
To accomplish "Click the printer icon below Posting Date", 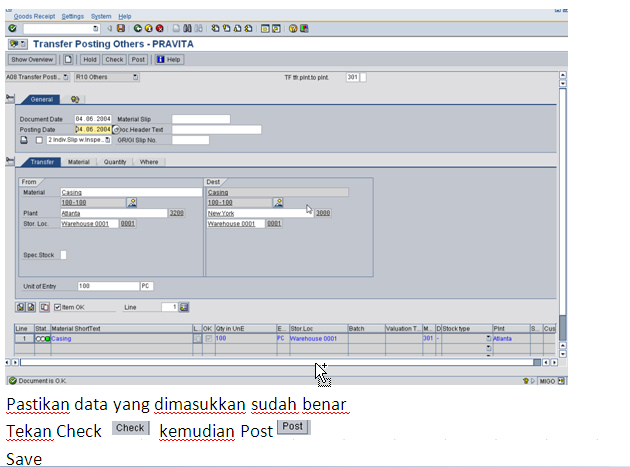I will pyautogui.click(x=24, y=140).
